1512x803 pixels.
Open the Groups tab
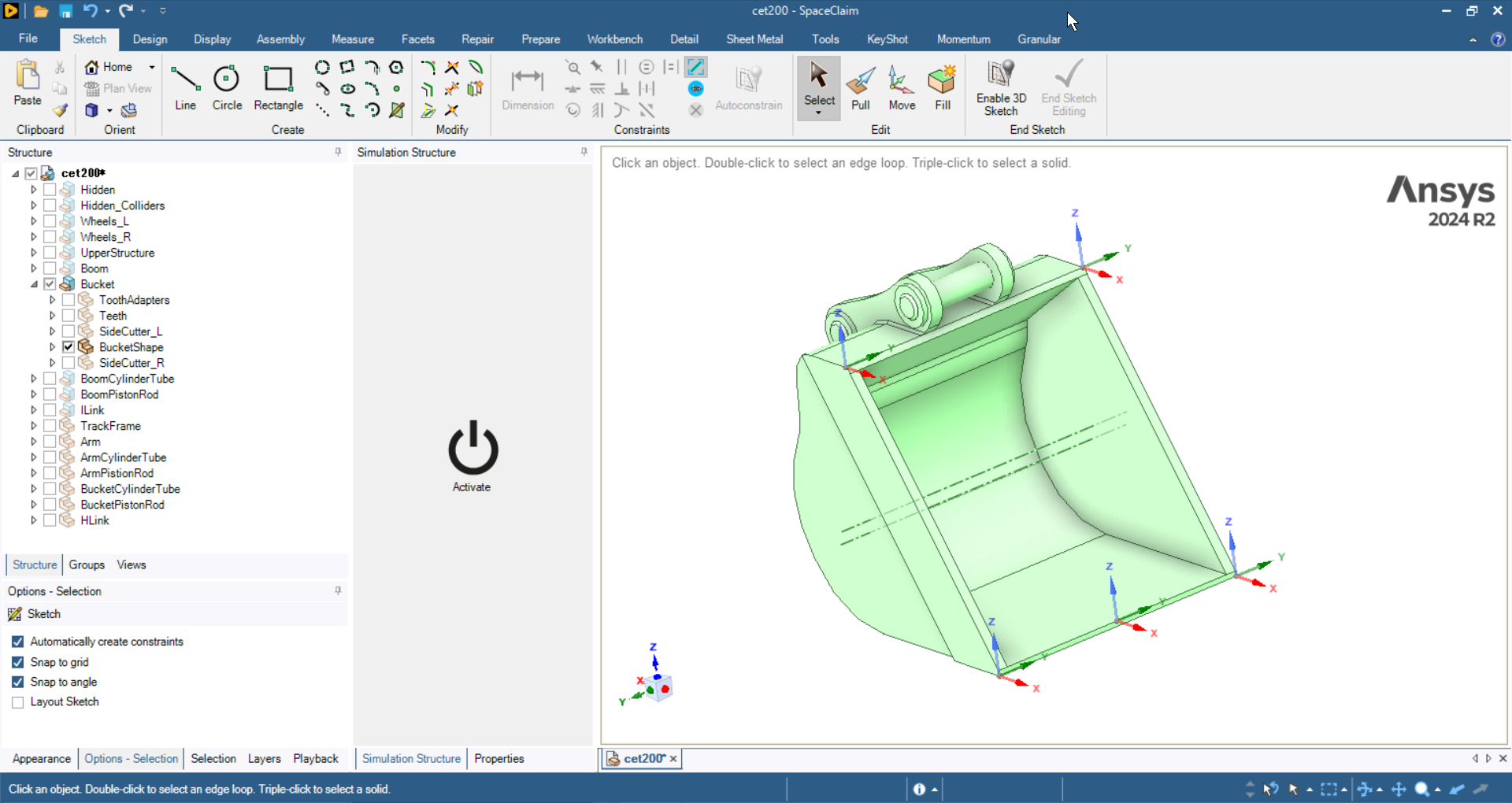[87, 565]
